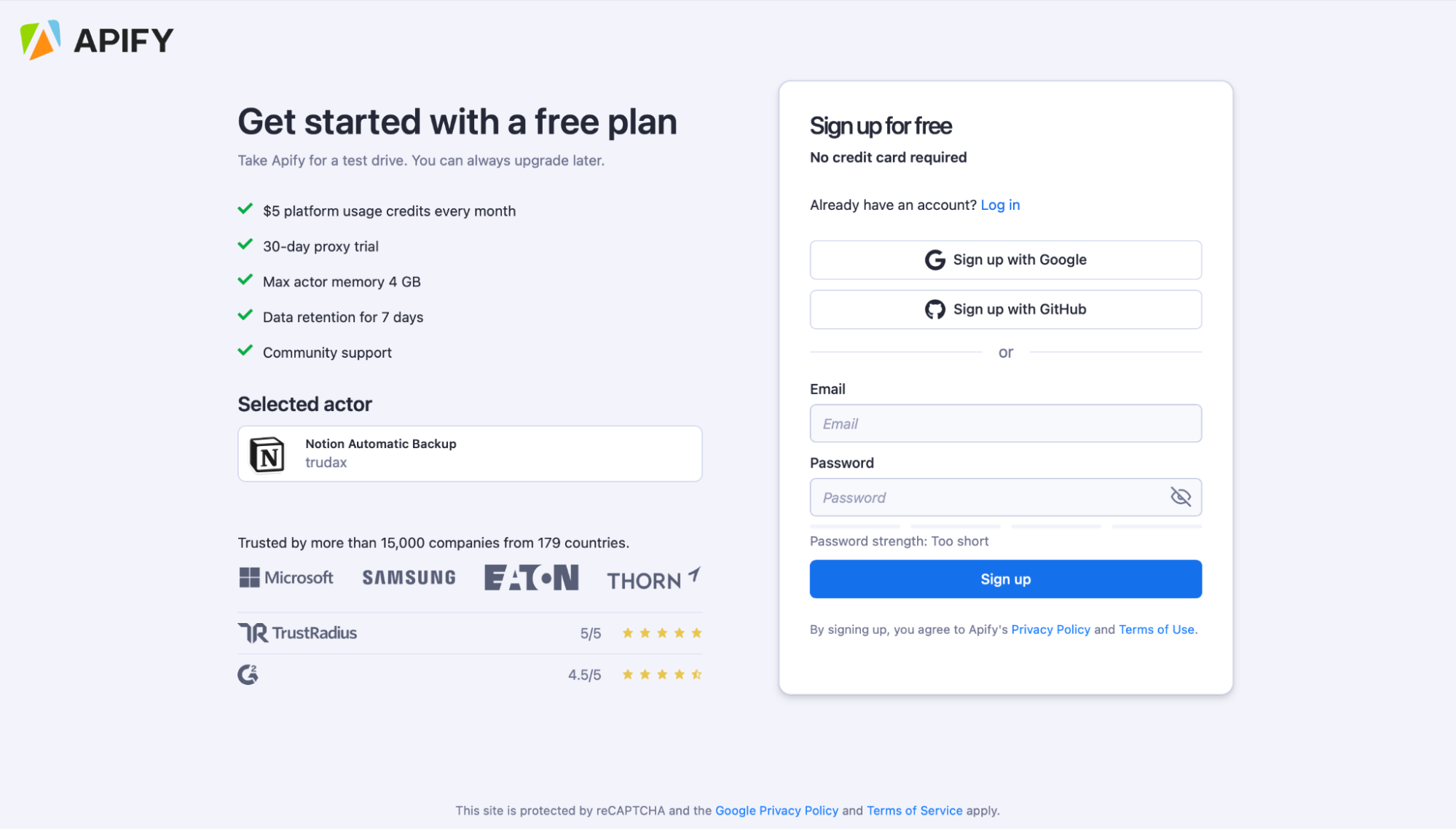This screenshot has width=1456, height=830.
Task: Select the Email input field
Action: coord(1006,423)
